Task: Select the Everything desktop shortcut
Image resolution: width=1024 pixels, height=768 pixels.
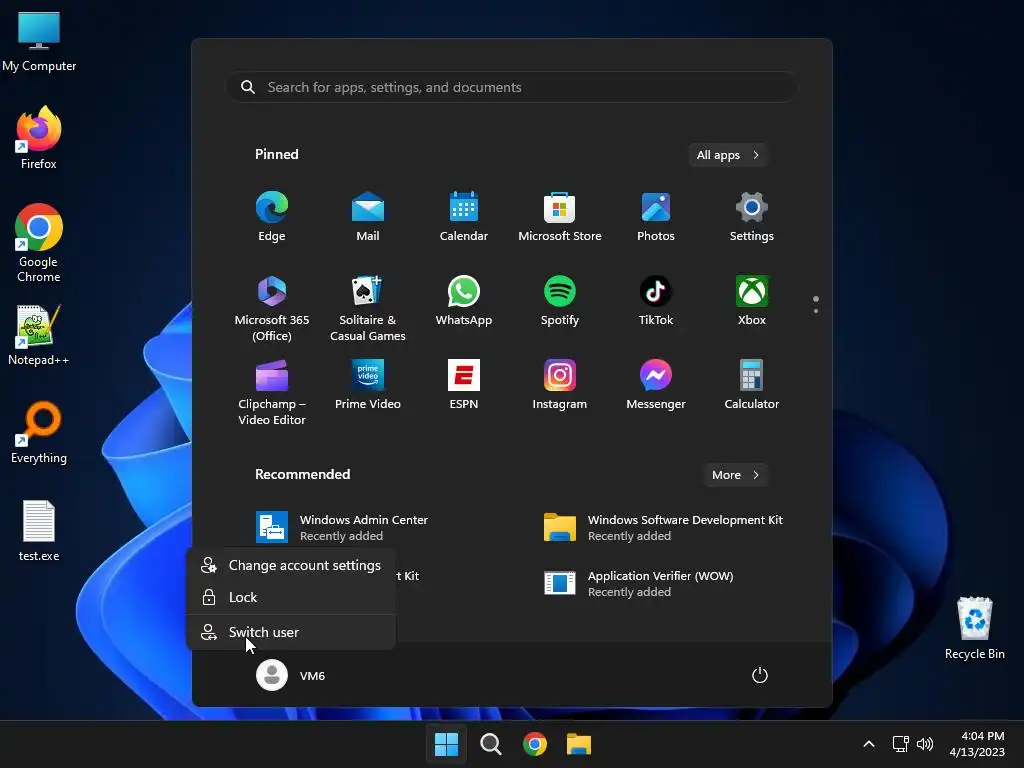Action: (x=39, y=432)
